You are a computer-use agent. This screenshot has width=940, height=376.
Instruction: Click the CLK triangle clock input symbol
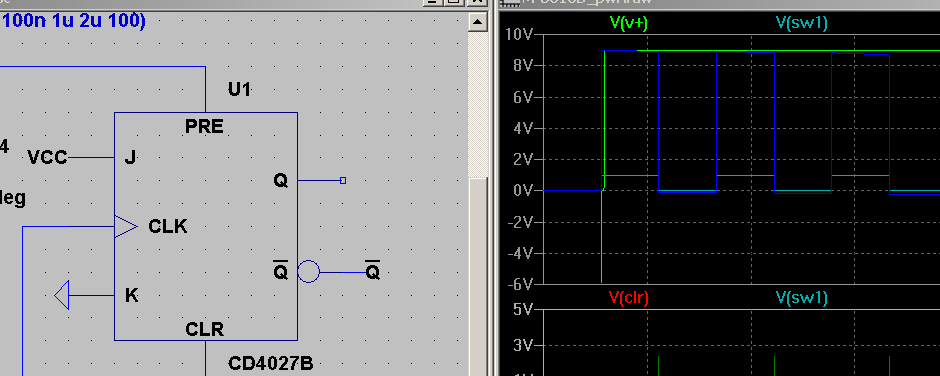coord(126,227)
